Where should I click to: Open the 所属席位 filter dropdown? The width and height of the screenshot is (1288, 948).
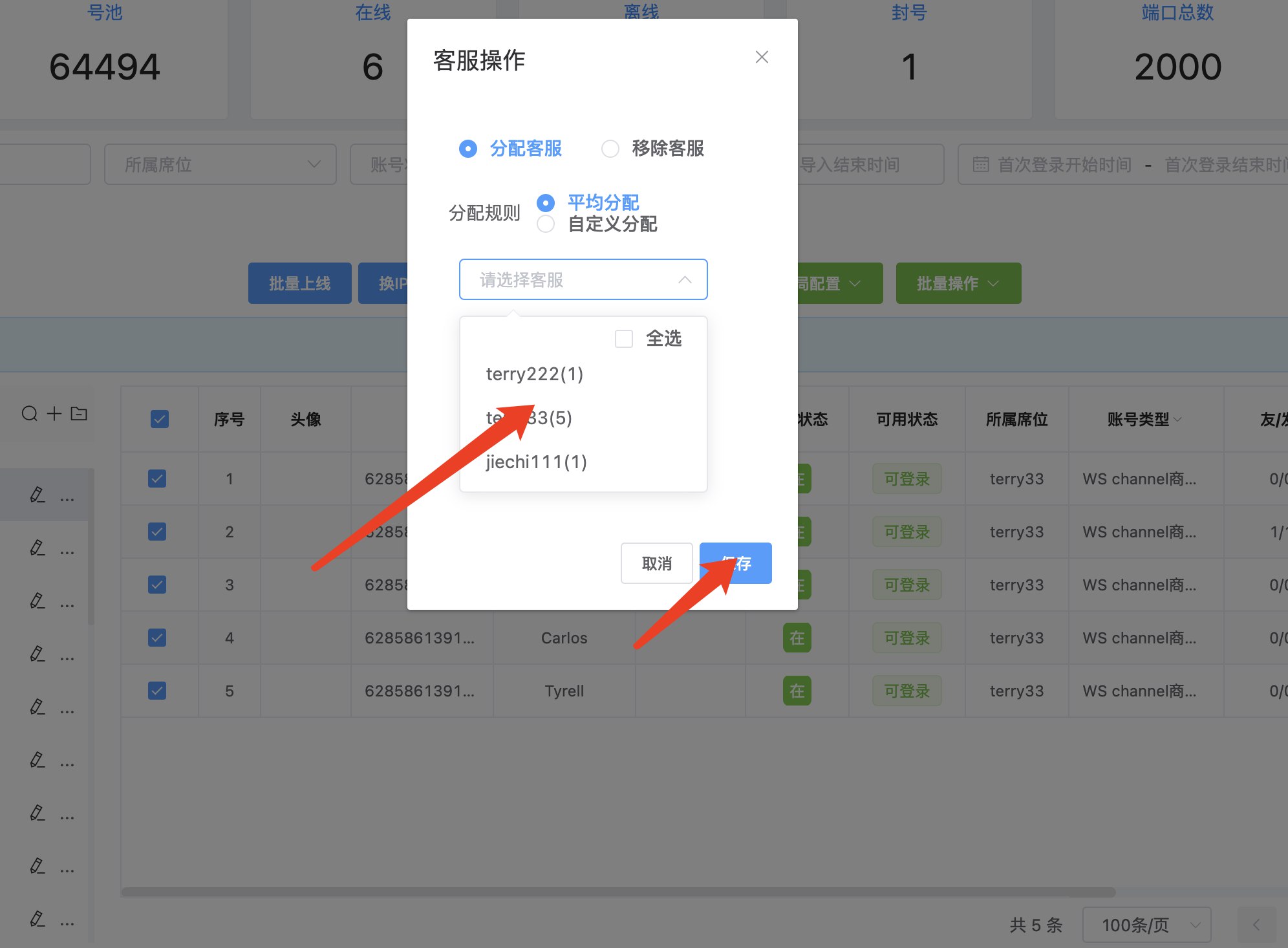coord(220,165)
